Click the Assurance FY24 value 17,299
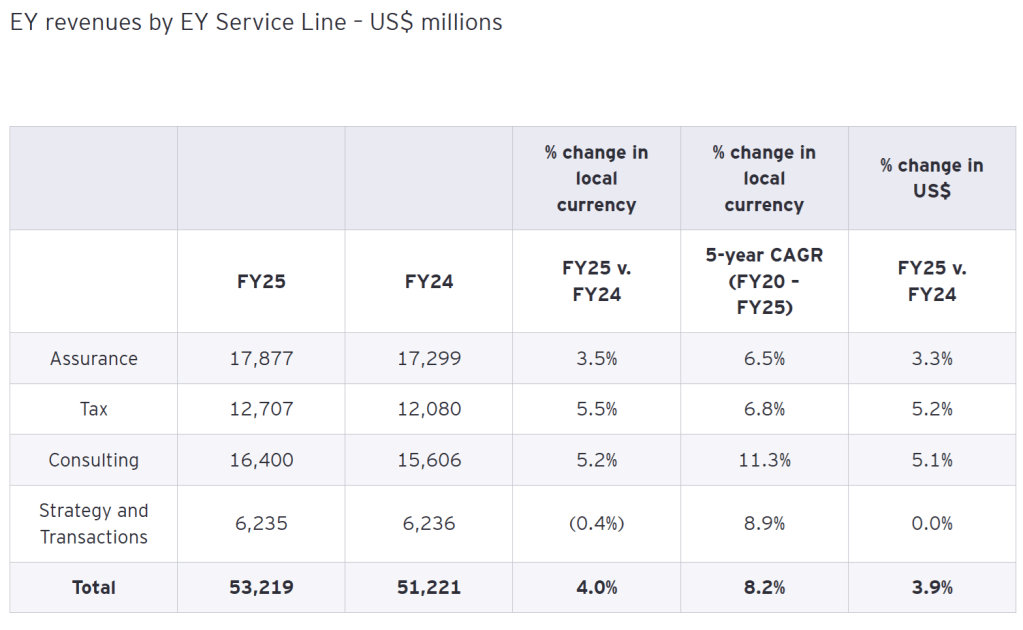The width and height of the screenshot is (1023, 630). pos(429,358)
